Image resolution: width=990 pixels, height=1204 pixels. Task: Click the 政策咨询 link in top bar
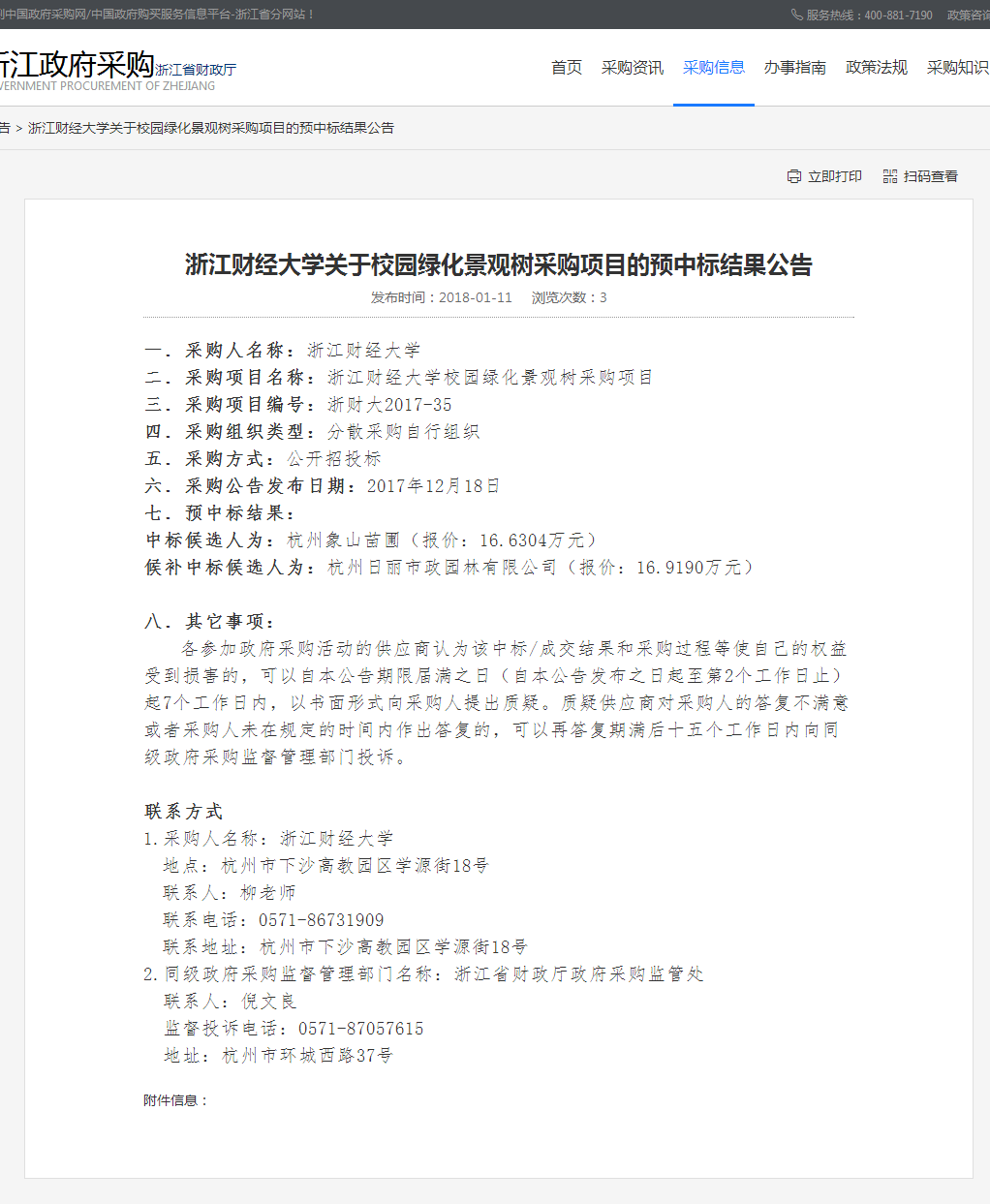968,15
